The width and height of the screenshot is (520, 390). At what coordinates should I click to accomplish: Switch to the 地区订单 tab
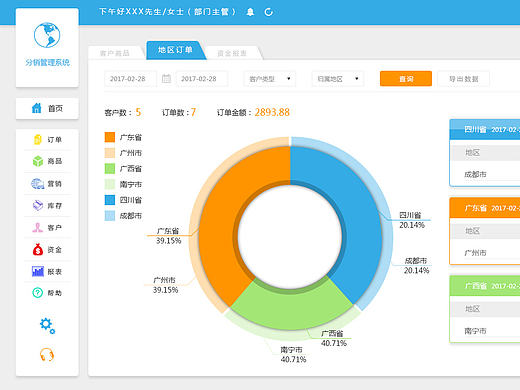point(175,50)
